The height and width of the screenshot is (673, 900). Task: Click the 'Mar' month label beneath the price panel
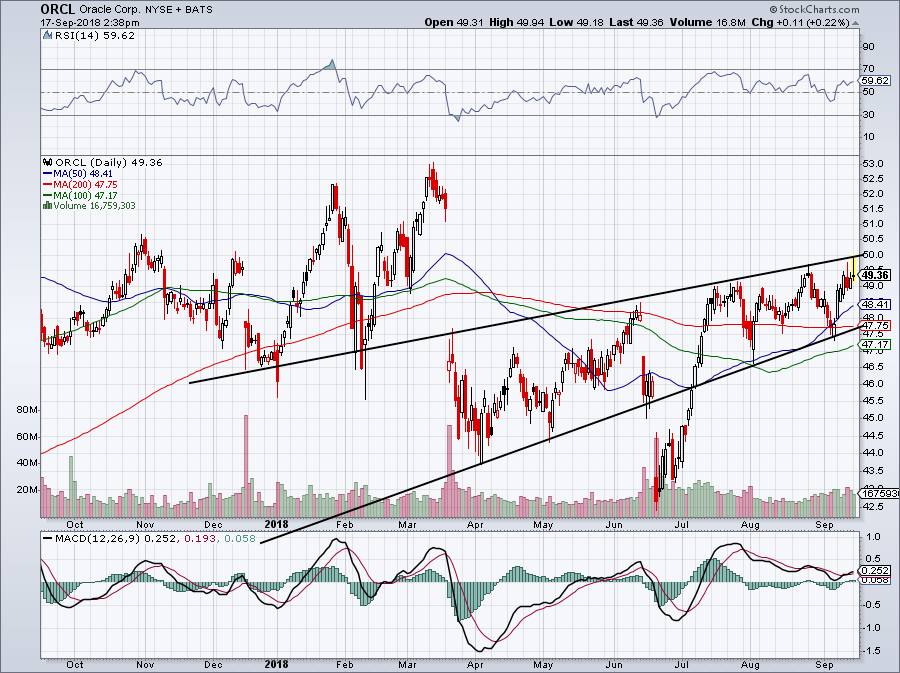[x=407, y=524]
